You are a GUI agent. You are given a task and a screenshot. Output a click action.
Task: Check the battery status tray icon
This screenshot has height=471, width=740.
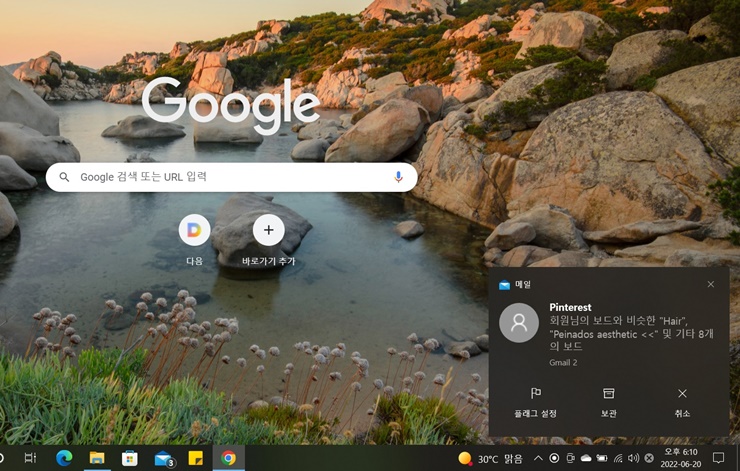602,458
